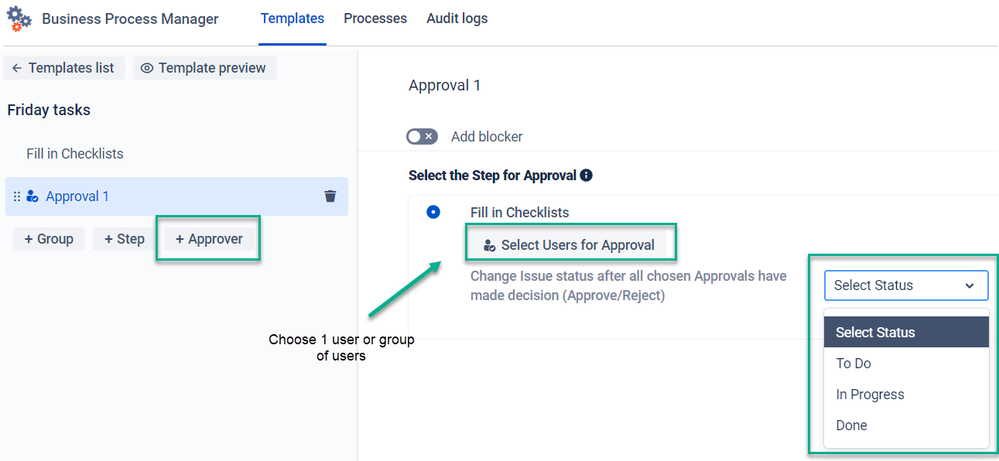Click the drag handle beside Approval 1
The width and height of the screenshot is (999, 461).
pos(17,196)
